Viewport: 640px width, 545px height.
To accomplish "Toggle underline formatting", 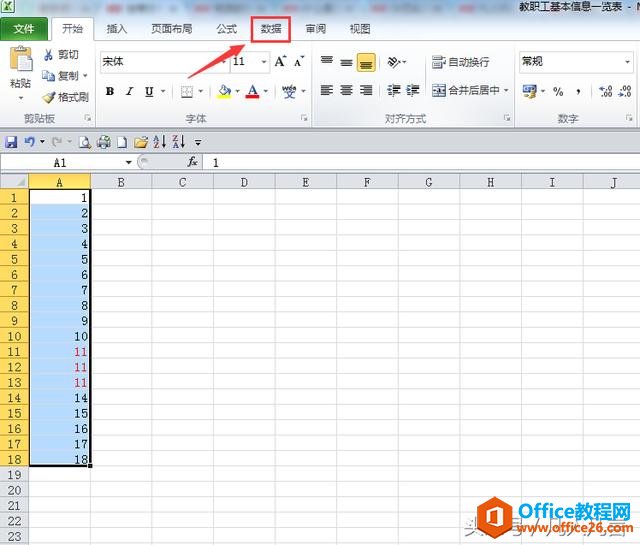I will click(x=149, y=91).
